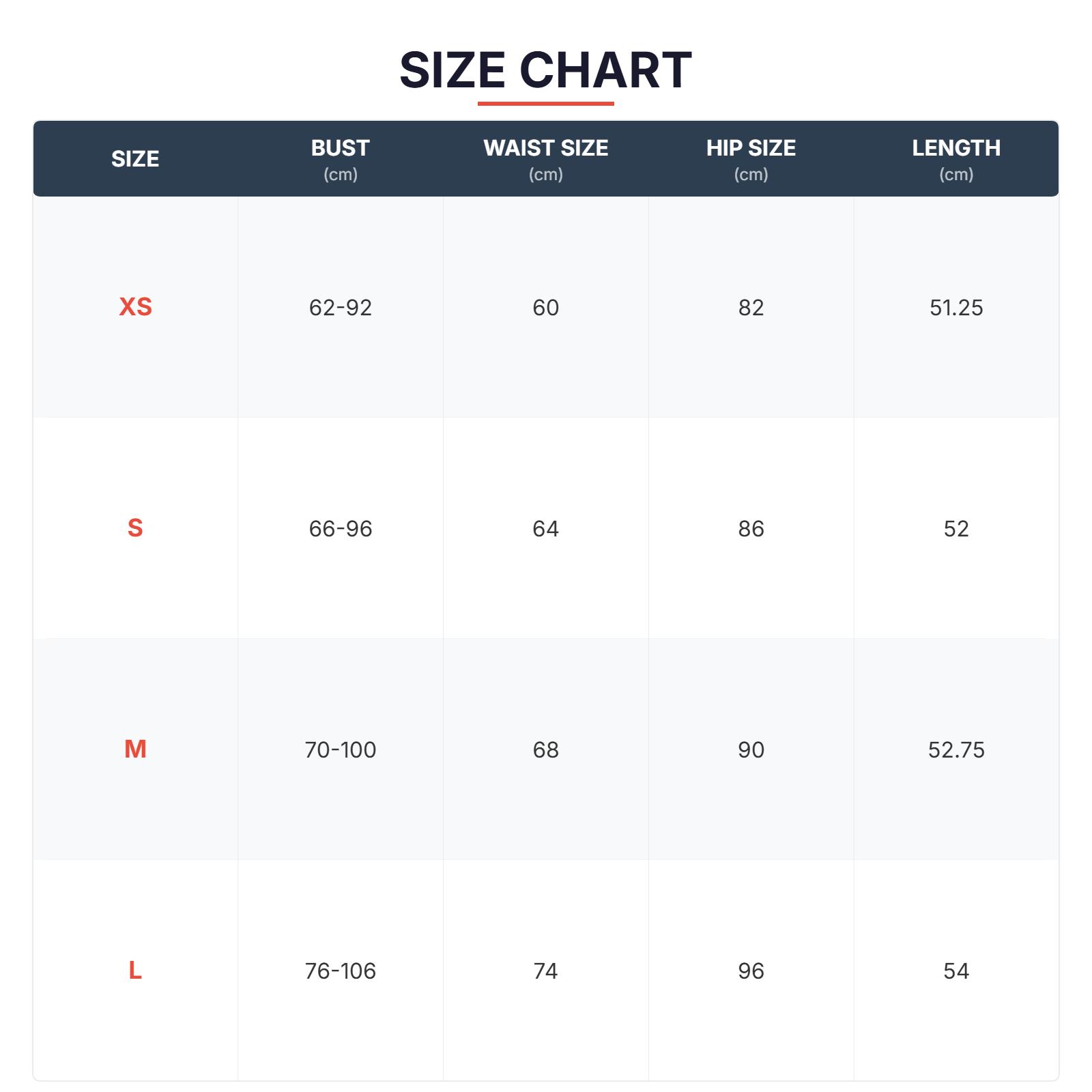The image size is (1092, 1092).
Task: Click the 62-92 bust cell
Action: [340, 308]
